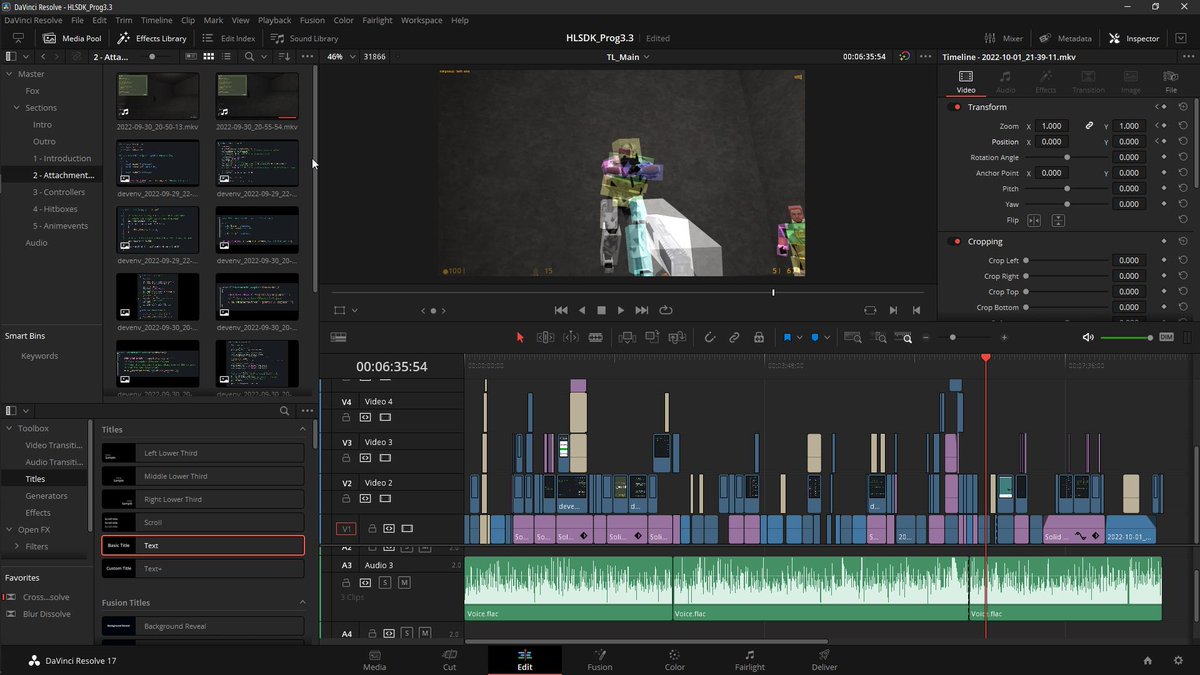Adjust the Rotation Angle slider
Image resolution: width=1200 pixels, height=675 pixels.
tap(1067, 158)
